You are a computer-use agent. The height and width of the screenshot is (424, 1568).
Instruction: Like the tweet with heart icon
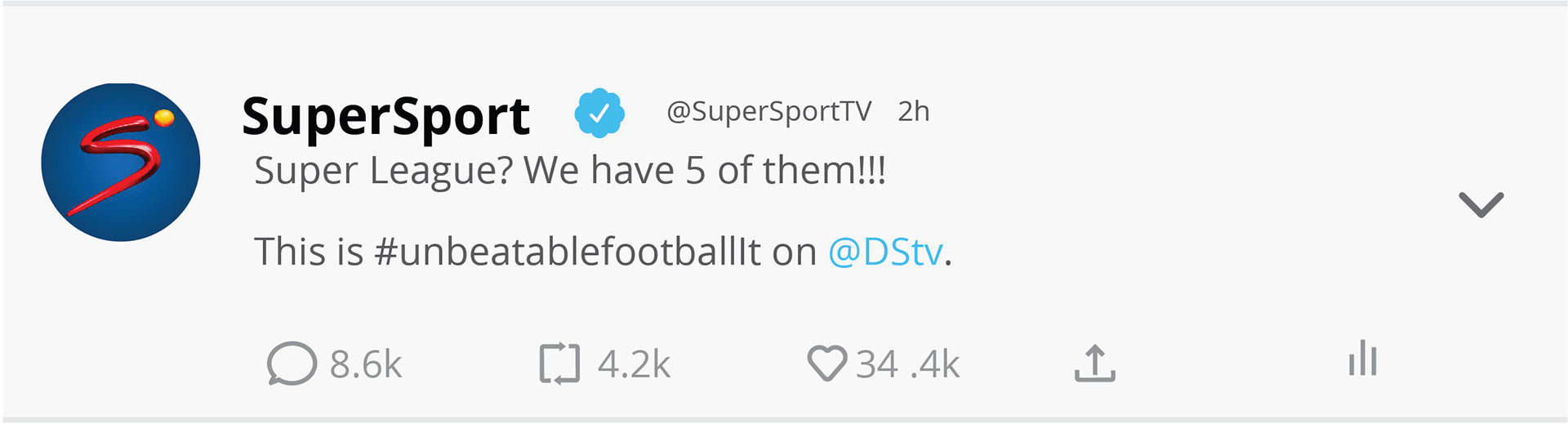[x=826, y=364]
